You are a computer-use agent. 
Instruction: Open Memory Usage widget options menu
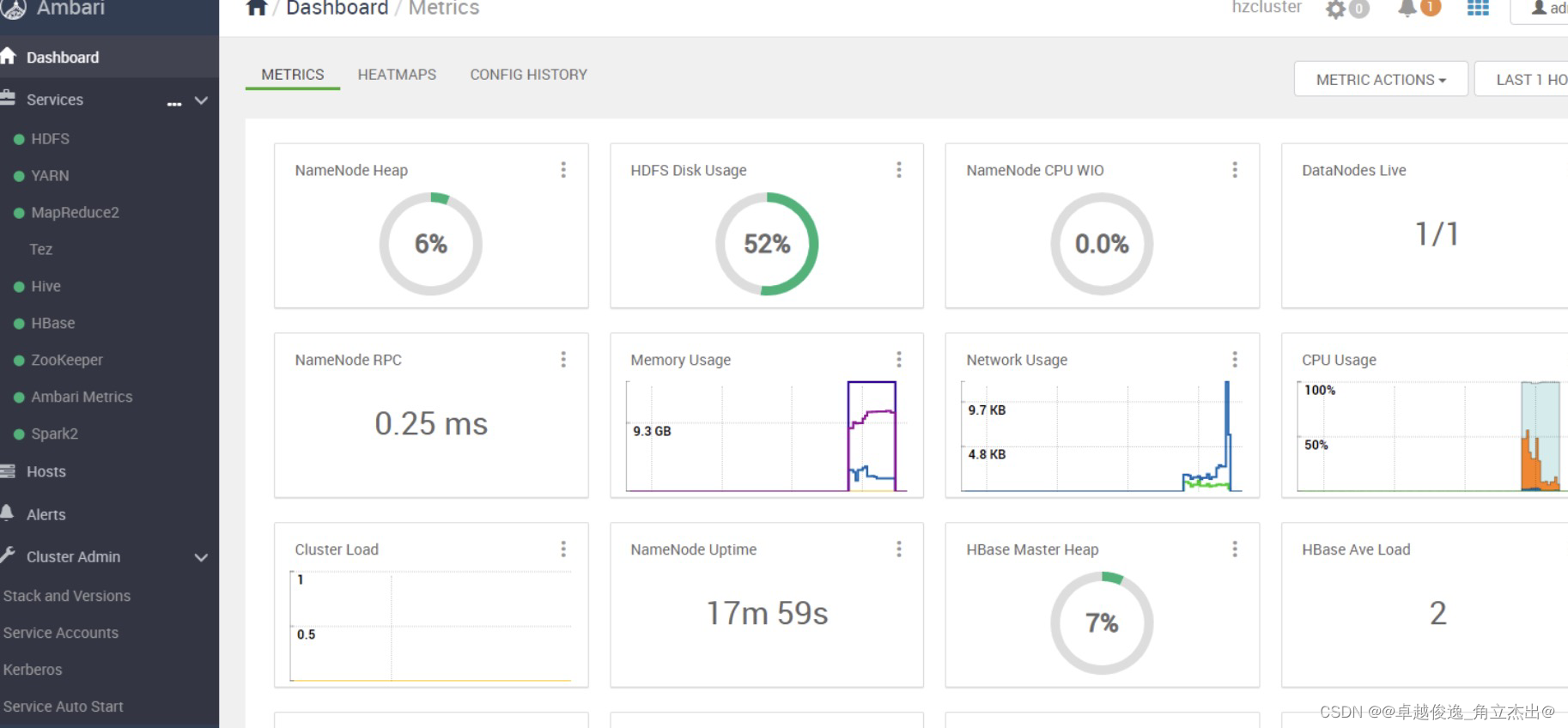(899, 359)
